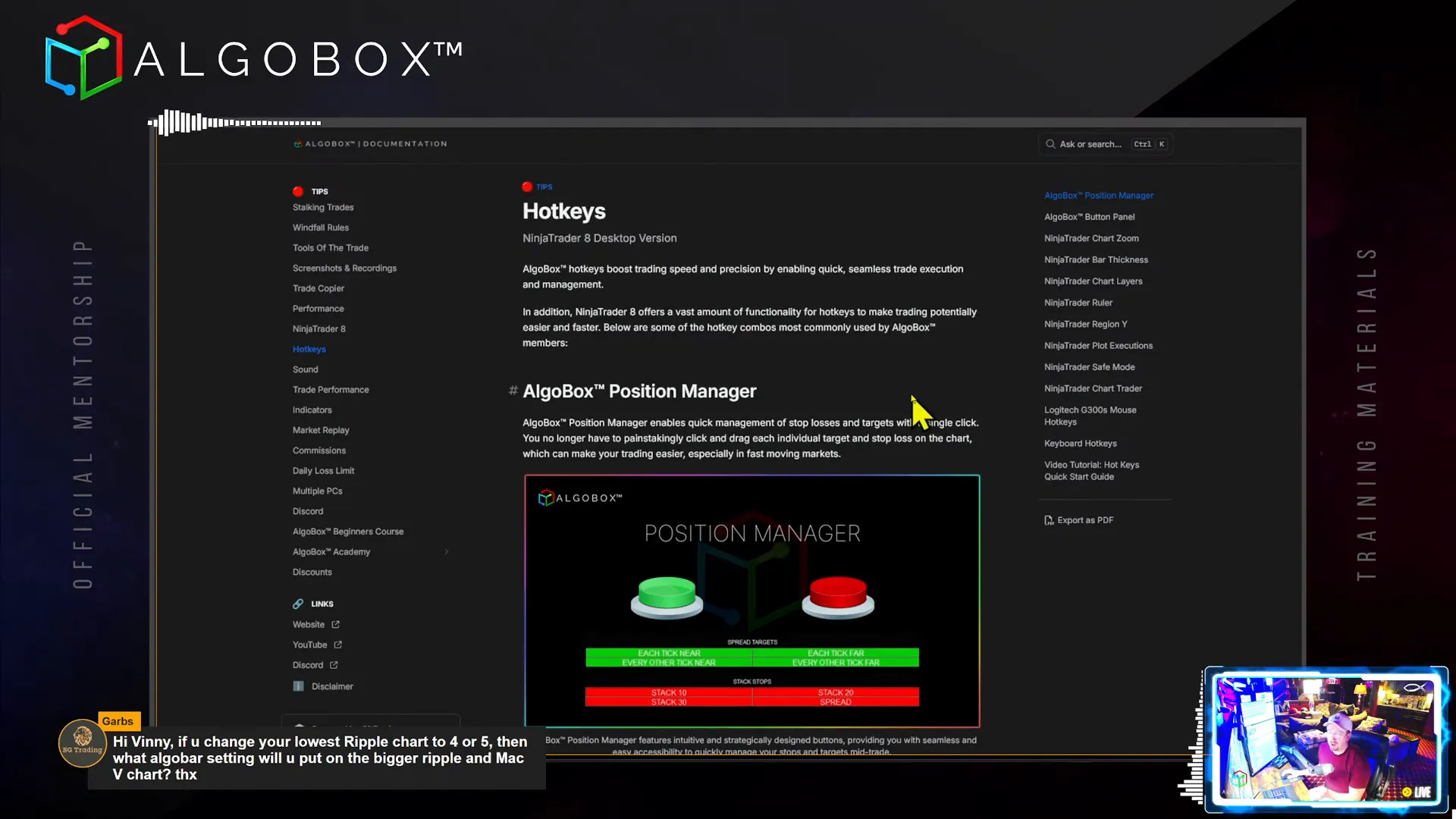The image size is (1456, 819).
Task: Click the hash anchor beside Position Manager heading
Action: point(513,391)
